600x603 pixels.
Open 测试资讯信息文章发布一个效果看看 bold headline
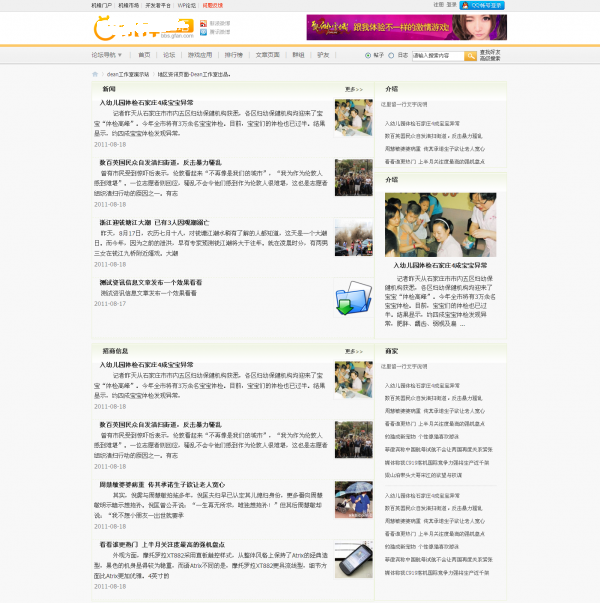click(150, 283)
